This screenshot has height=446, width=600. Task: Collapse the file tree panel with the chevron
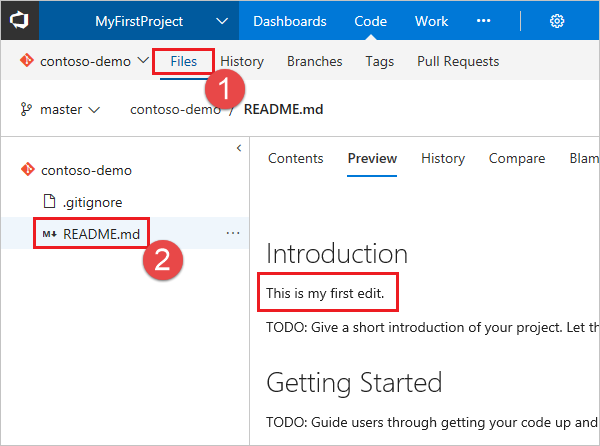coord(238,148)
